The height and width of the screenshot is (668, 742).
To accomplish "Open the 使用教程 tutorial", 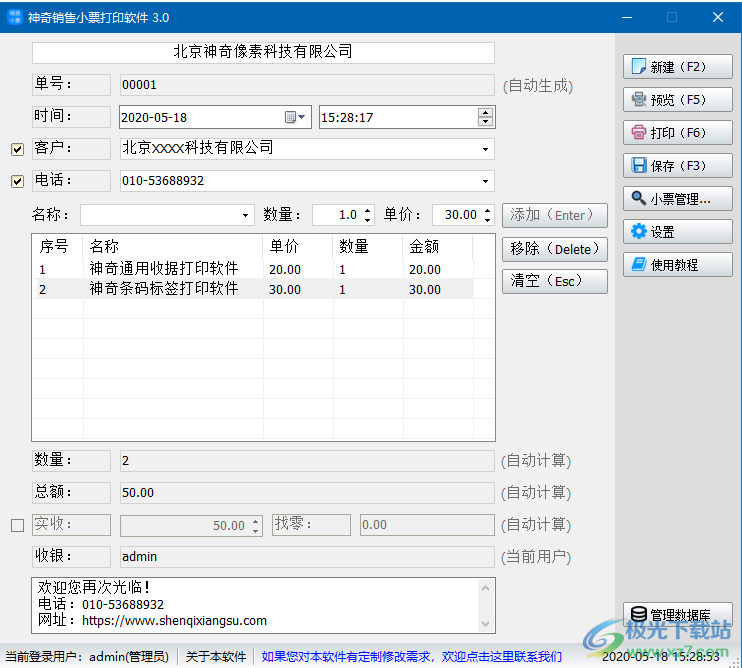I will (678, 265).
